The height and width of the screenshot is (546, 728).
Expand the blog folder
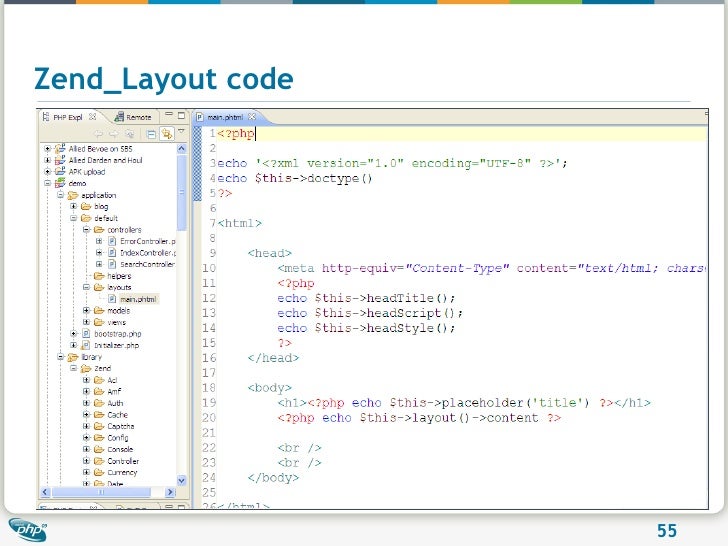pos(73,206)
